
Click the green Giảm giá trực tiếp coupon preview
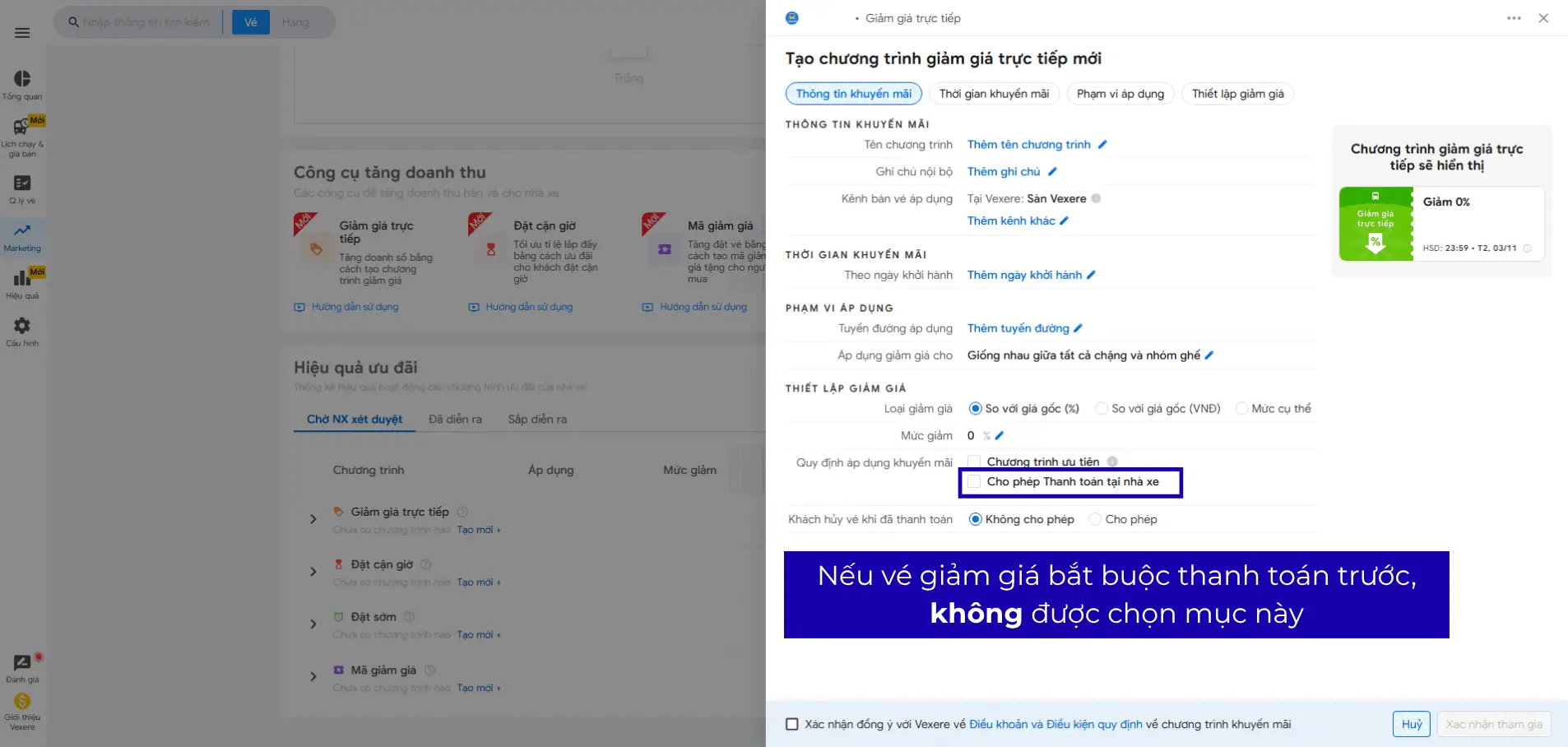pos(1375,224)
